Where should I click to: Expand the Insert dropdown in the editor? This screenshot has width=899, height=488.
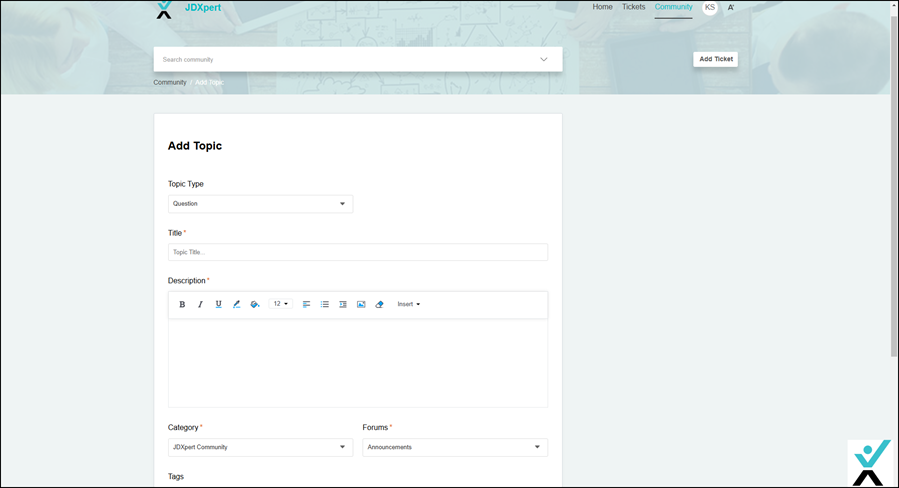tap(408, 304)
